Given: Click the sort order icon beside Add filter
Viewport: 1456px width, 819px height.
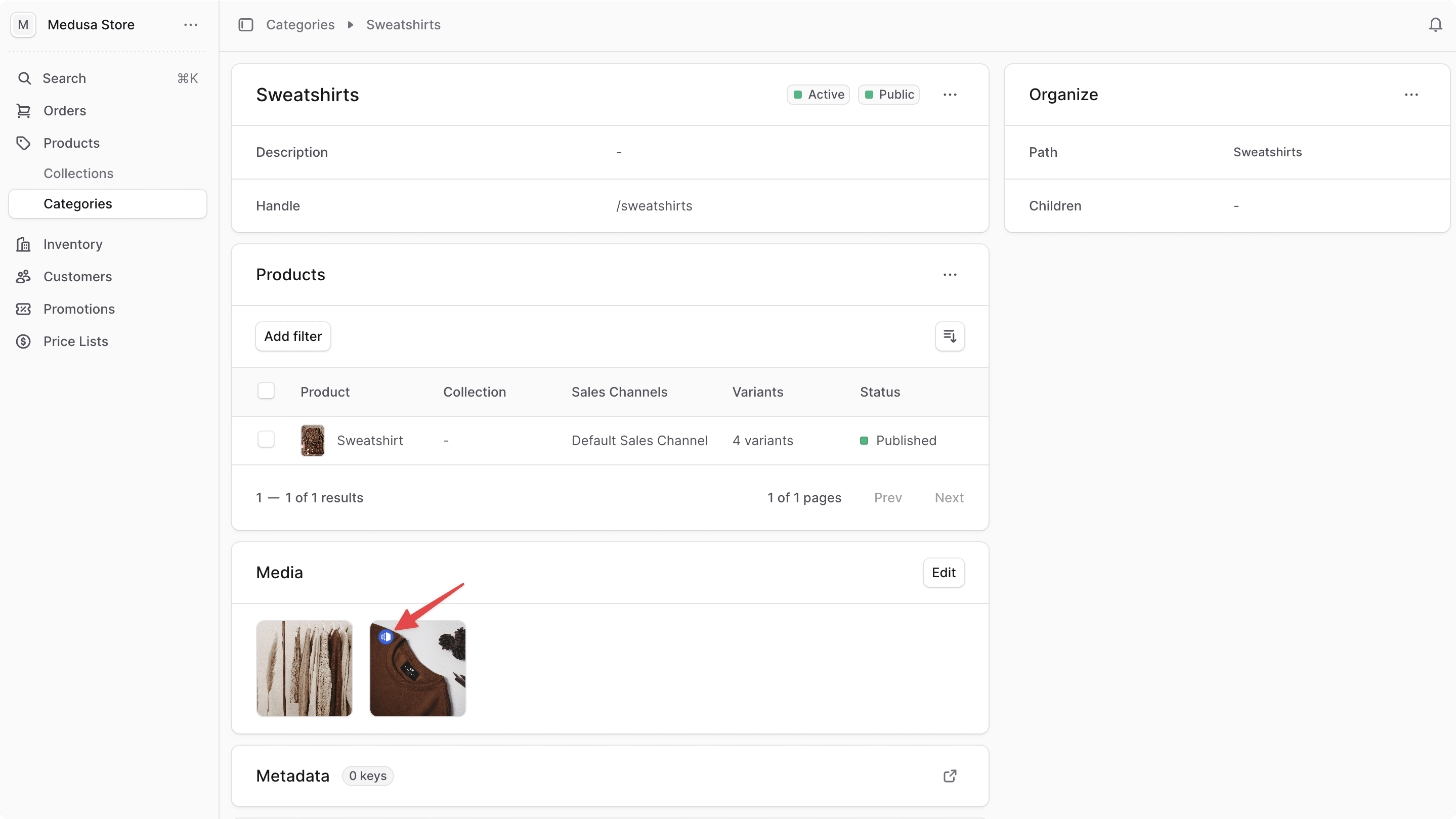Looking at the screenshot, I should pos(950,336).
